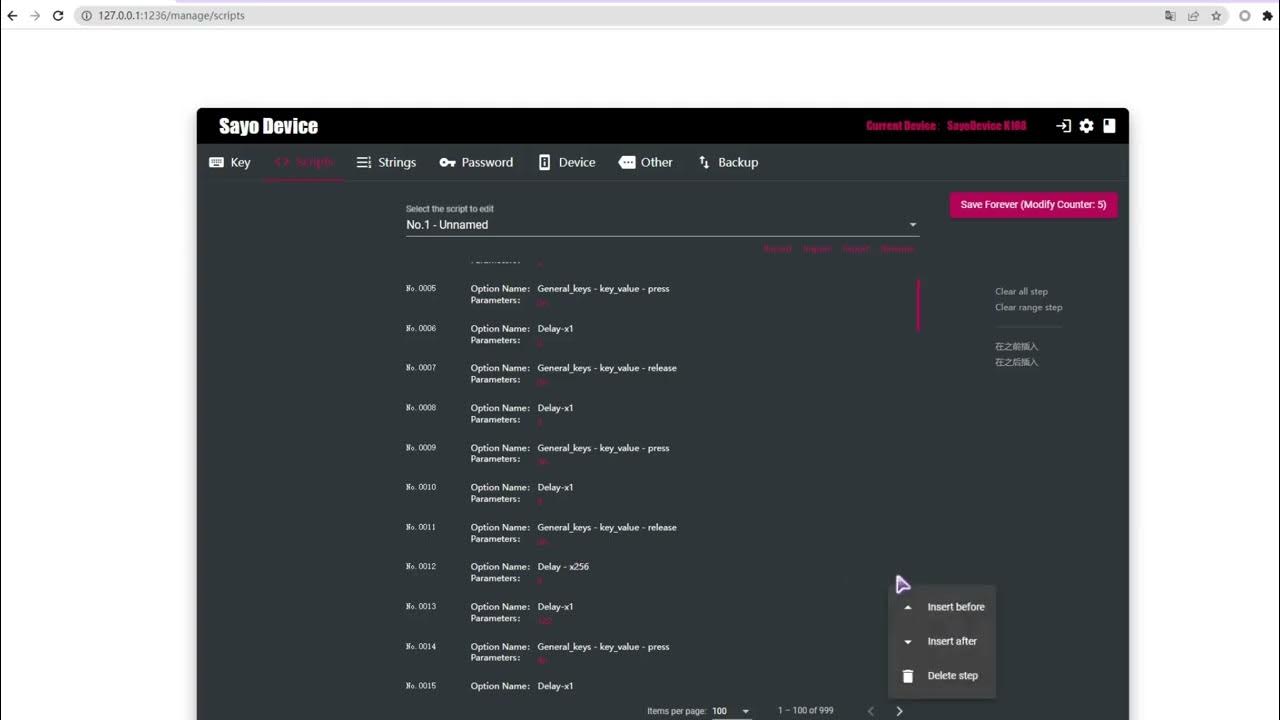
Task: Choose Insert before from context menu
Action: tap(941, 607)
